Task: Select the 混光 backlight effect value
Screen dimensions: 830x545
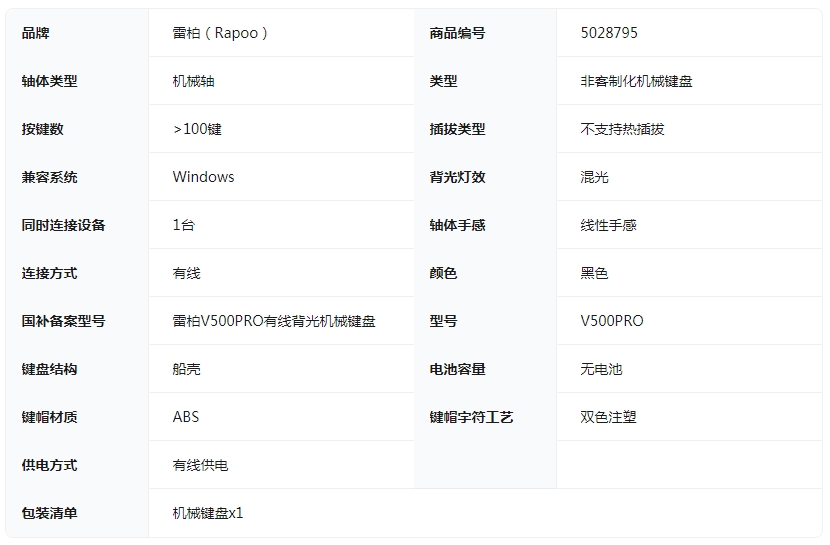Action: (x=594, y=177)
